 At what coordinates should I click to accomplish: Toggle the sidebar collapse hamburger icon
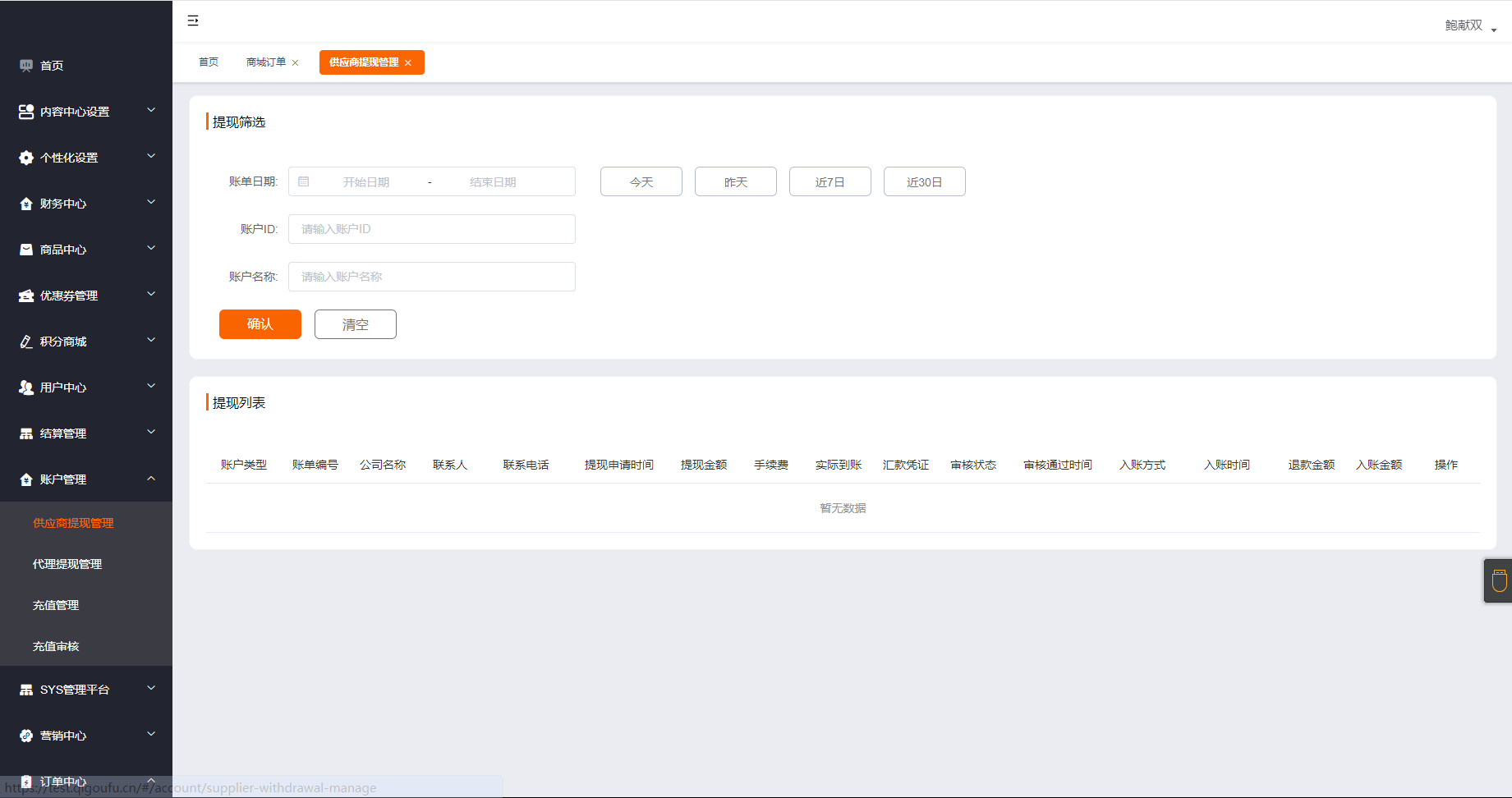[x=193, y=21]
